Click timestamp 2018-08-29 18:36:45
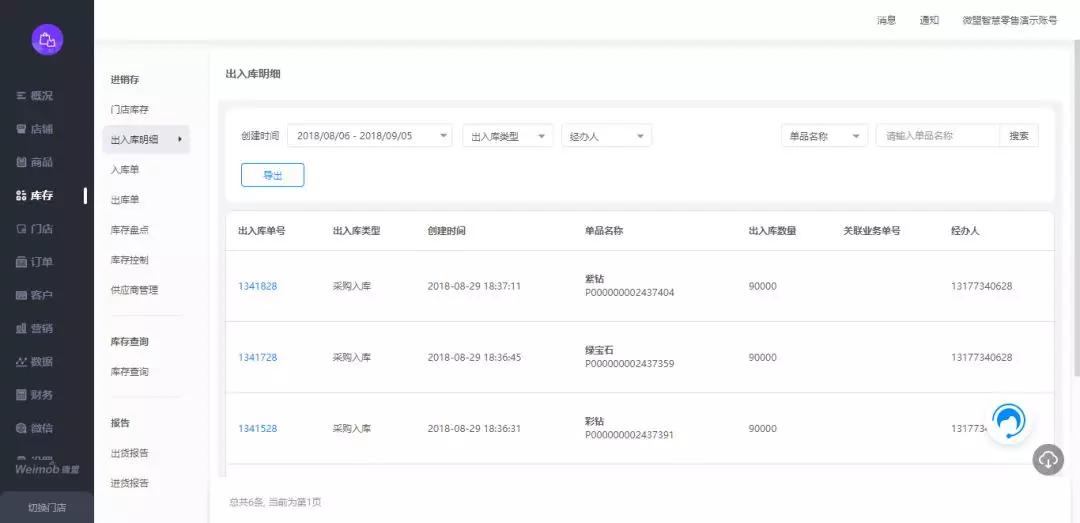Screen dimensions: 1080x523 (x=474, y=357)
